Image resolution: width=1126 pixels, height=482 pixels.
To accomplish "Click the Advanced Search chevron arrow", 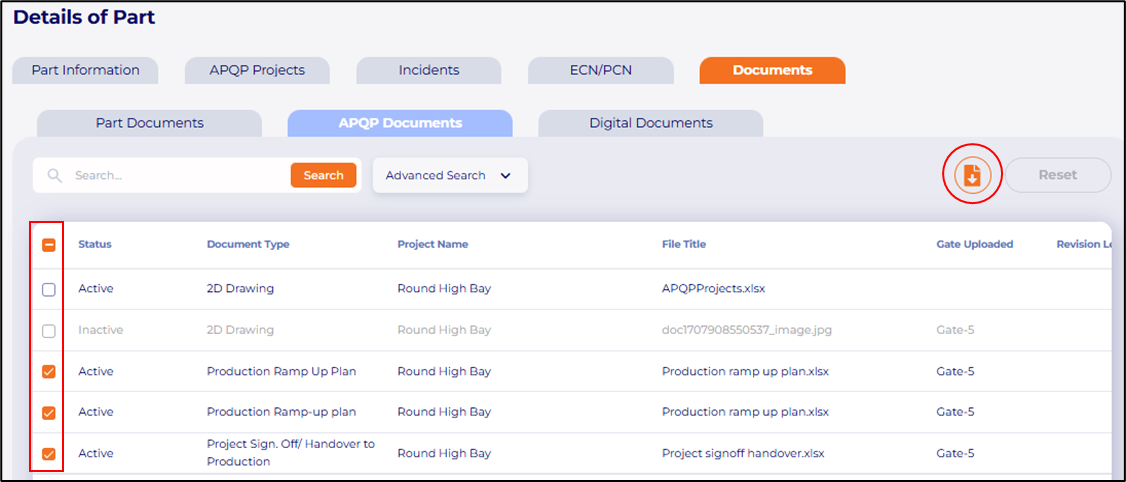I will [x=505, y=176].
